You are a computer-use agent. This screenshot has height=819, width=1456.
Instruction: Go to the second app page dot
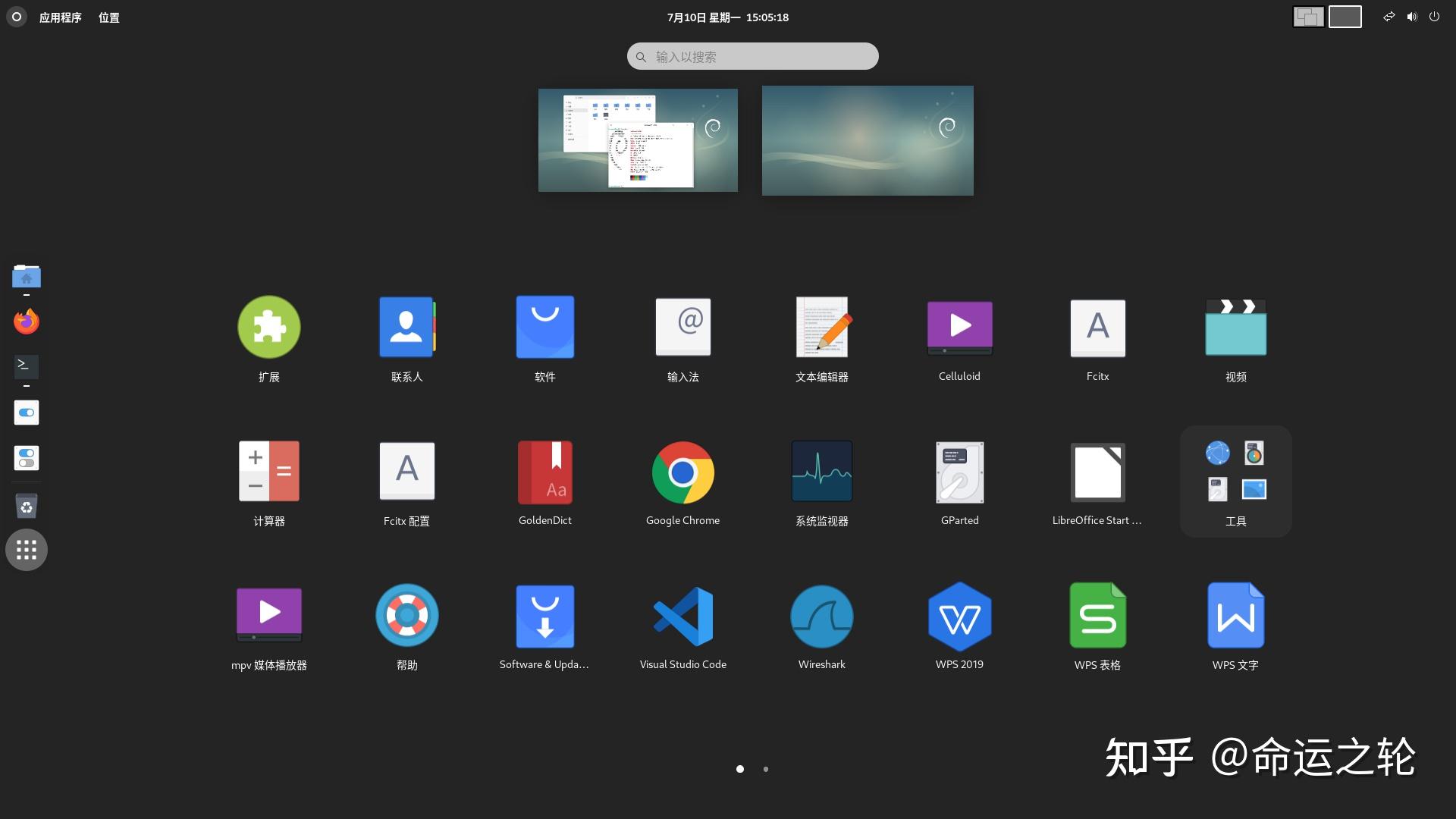766,769
